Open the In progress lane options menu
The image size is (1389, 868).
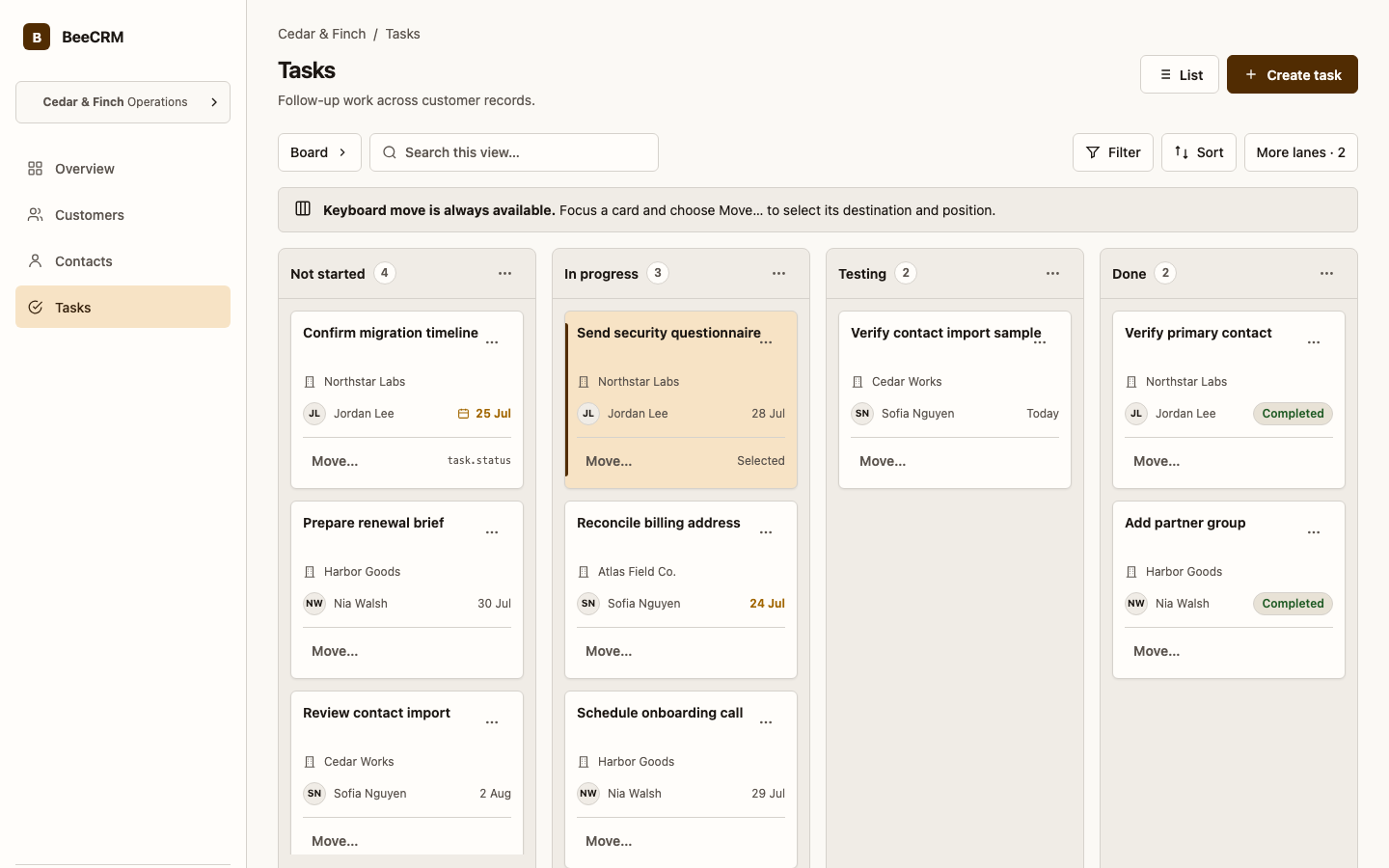coord(778,274)
